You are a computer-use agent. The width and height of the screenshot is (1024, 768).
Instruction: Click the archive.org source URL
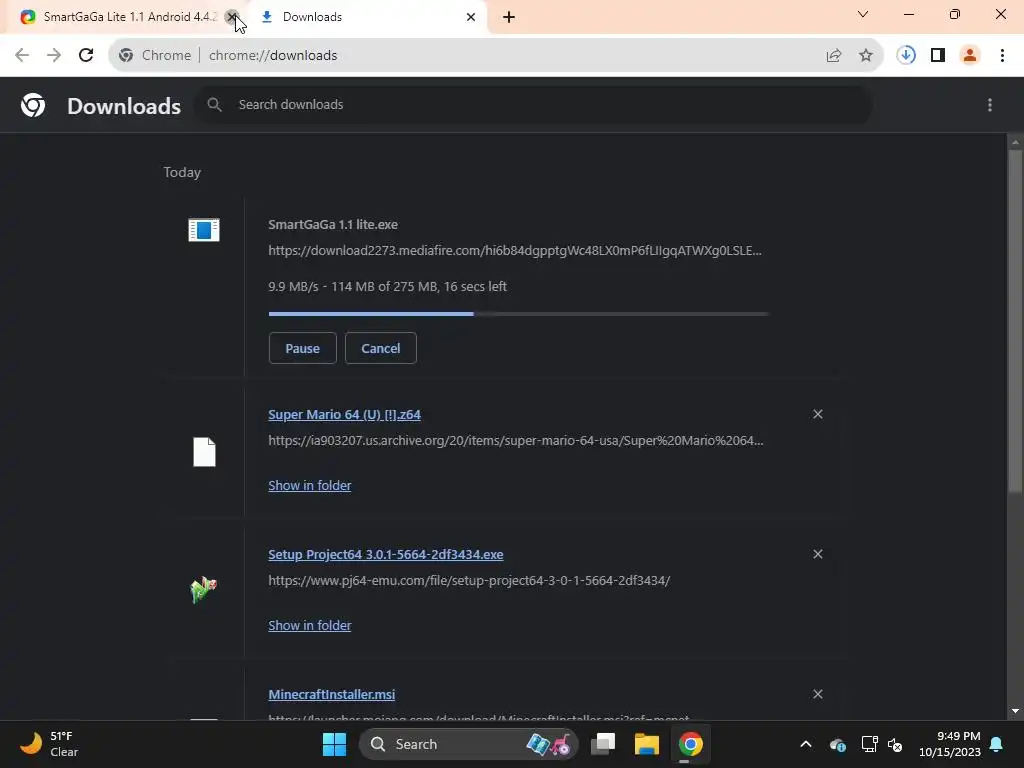[x=515, y=441]
